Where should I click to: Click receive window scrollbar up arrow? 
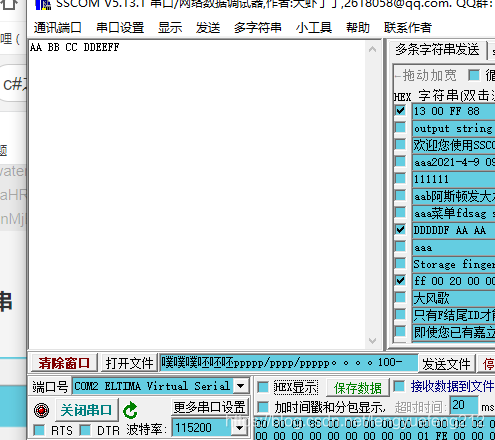(x=373, y=50)
